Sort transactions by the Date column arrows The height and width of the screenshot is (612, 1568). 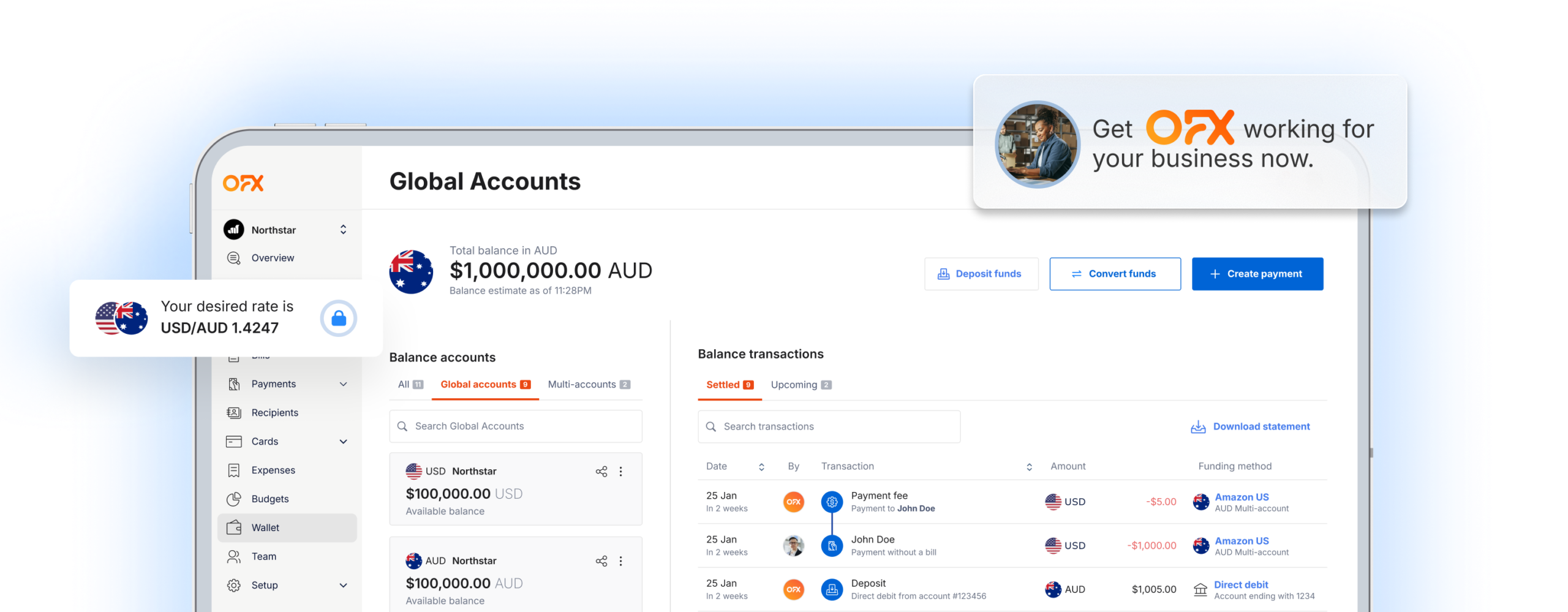(x=761, y=467)
